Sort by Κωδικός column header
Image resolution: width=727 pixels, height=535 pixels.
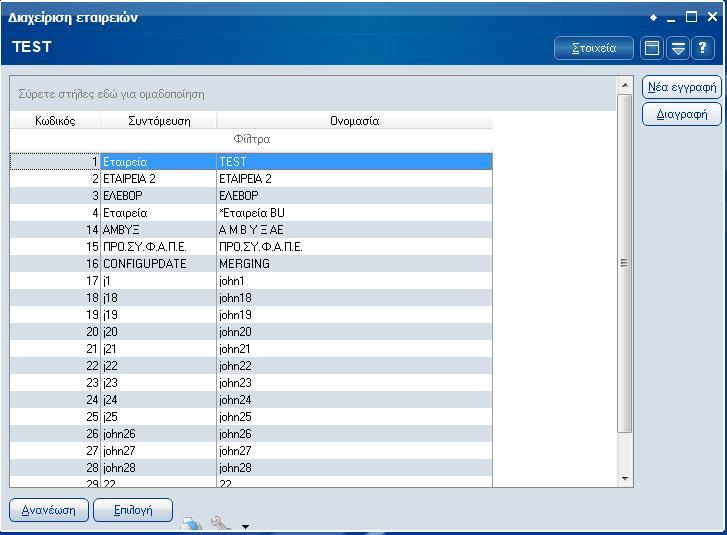click(x=55, y=121)
